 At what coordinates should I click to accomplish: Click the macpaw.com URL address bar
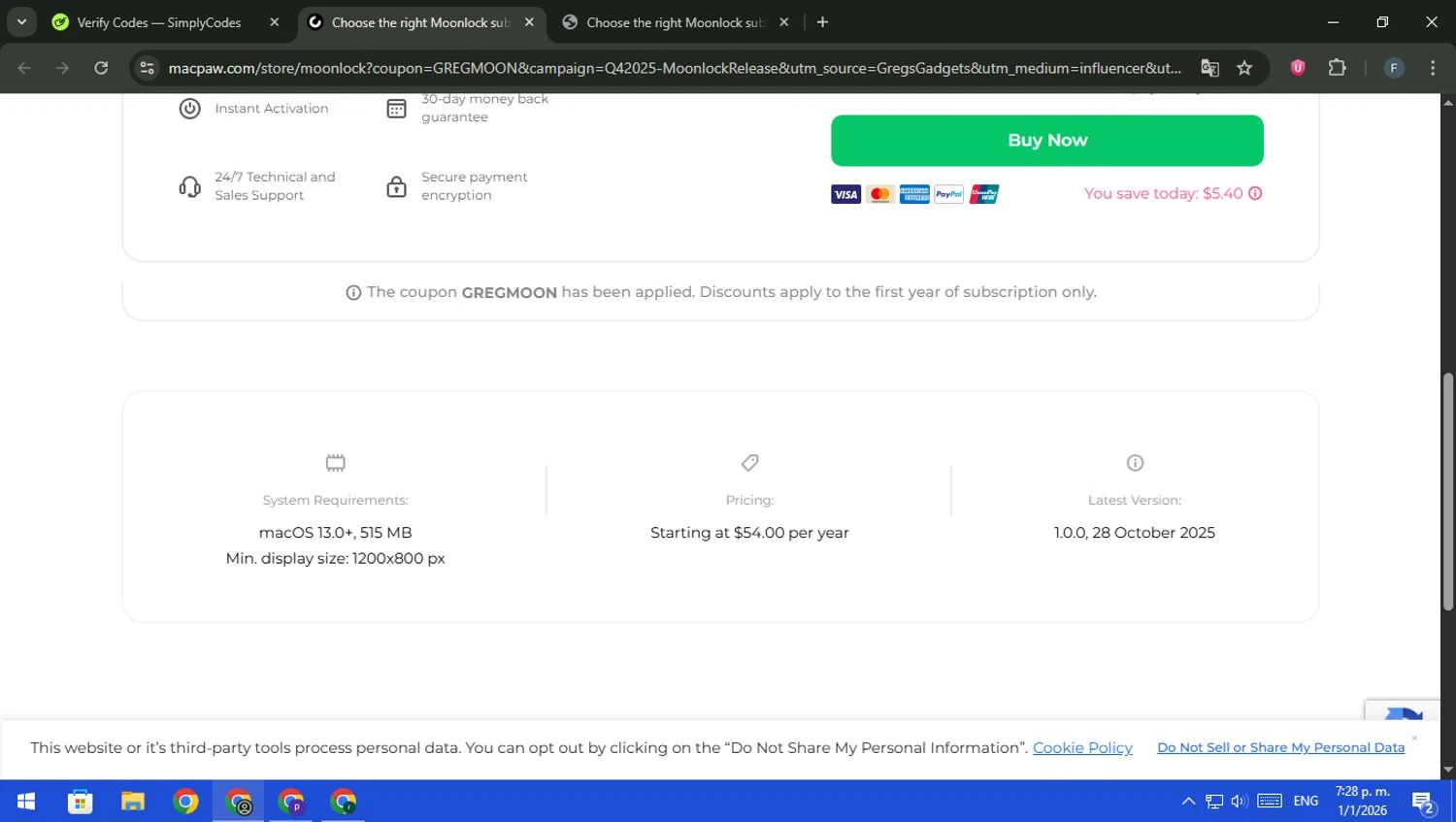pyautogui.click(x=675, y=68)
